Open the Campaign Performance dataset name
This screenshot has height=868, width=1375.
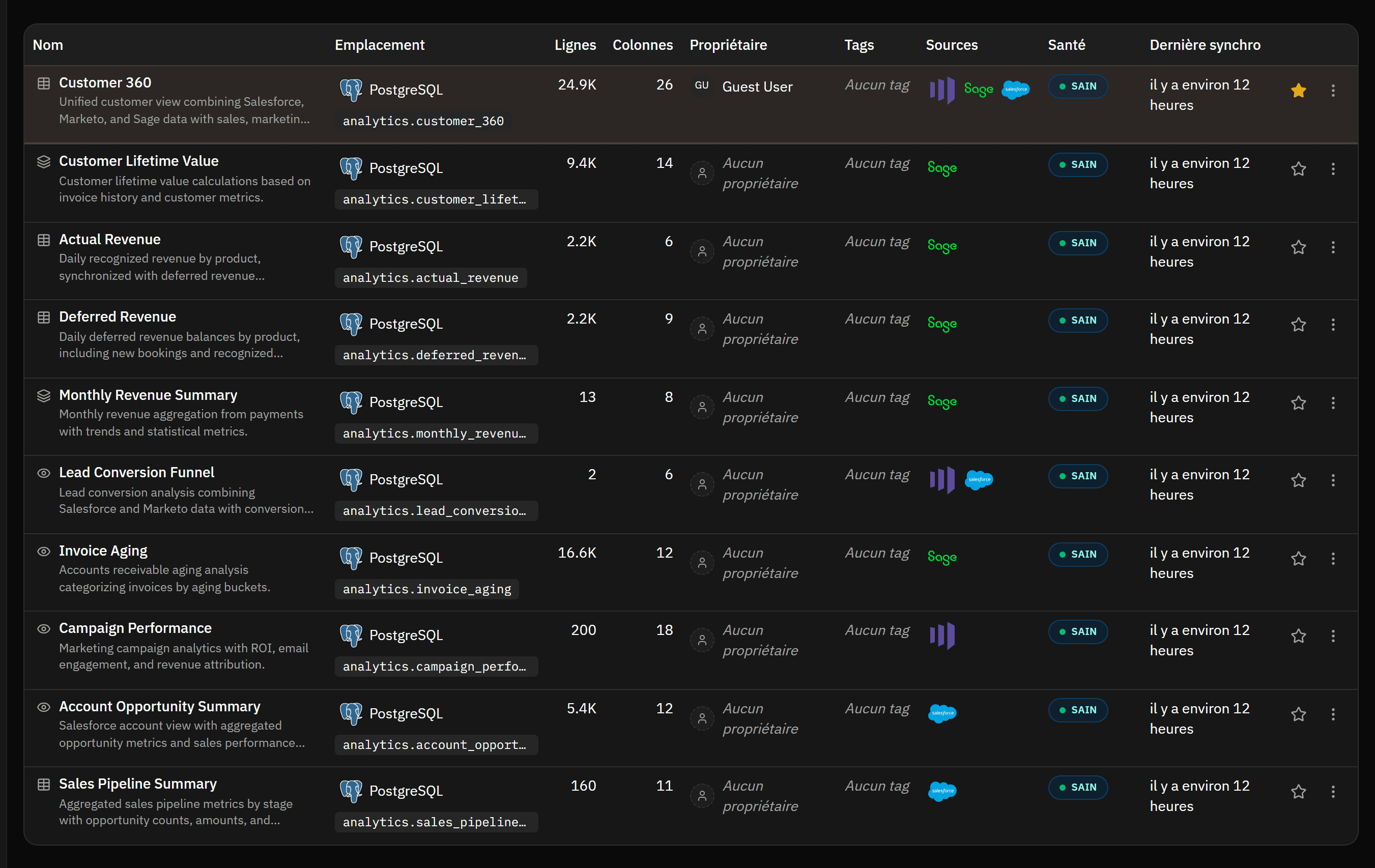(x=135, y=627)
